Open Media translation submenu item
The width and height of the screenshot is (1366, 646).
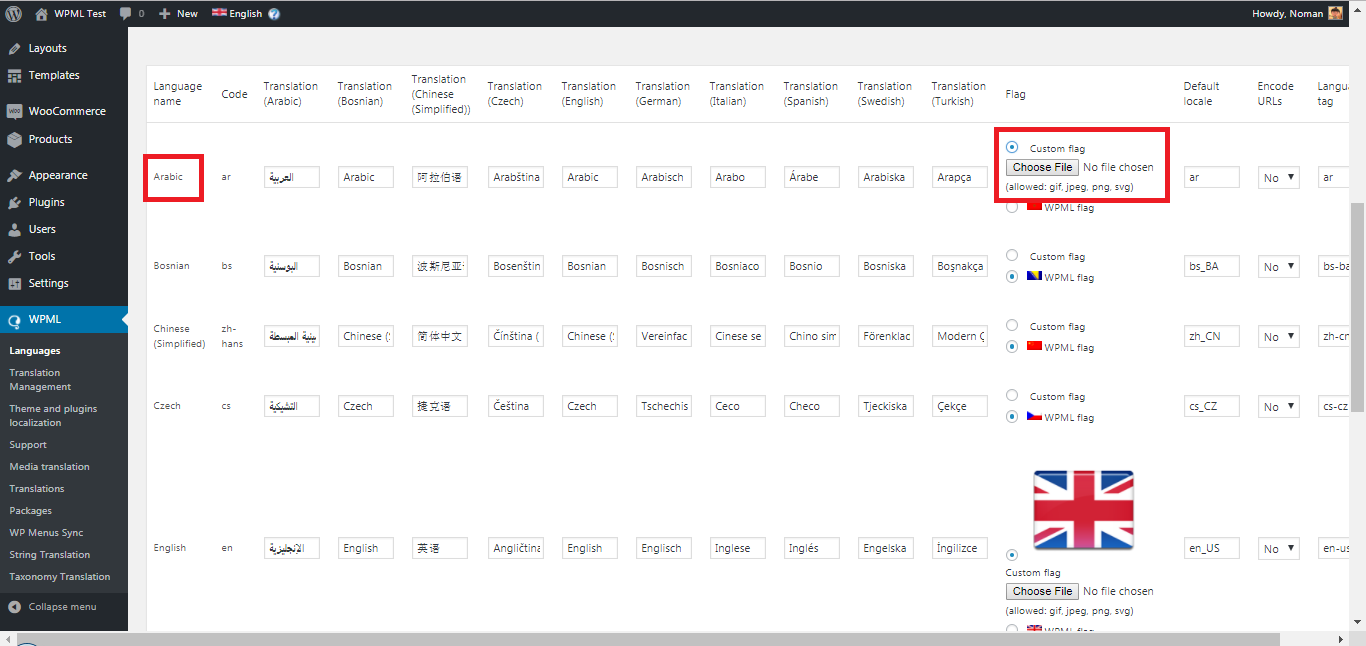(x=49, y=466)
